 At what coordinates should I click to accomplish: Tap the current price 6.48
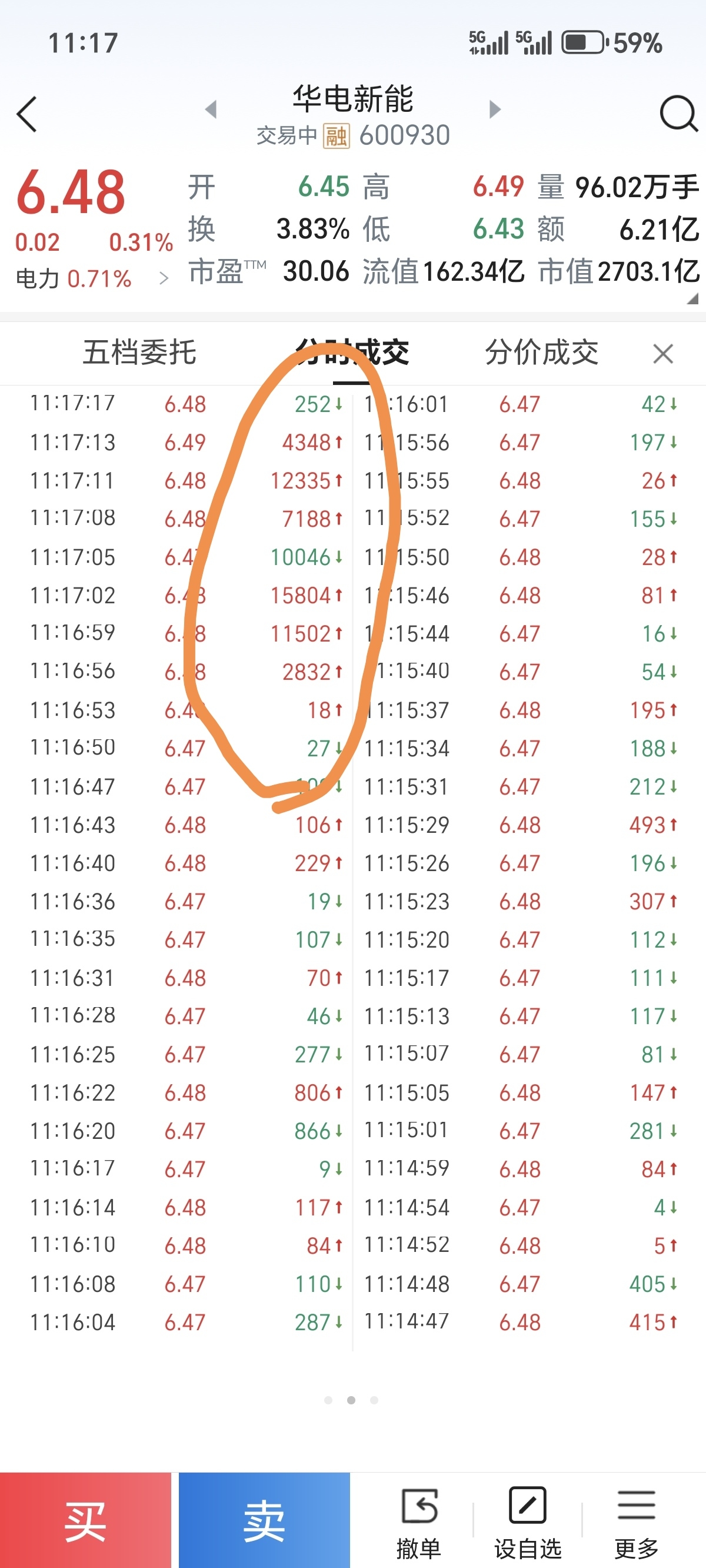71,193
